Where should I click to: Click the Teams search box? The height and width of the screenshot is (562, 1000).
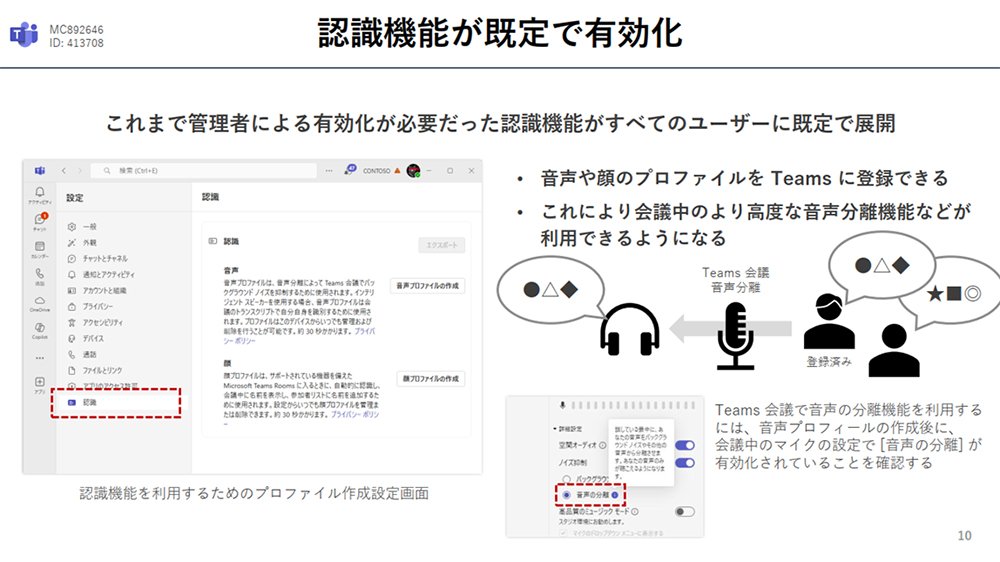coord(204,170)
